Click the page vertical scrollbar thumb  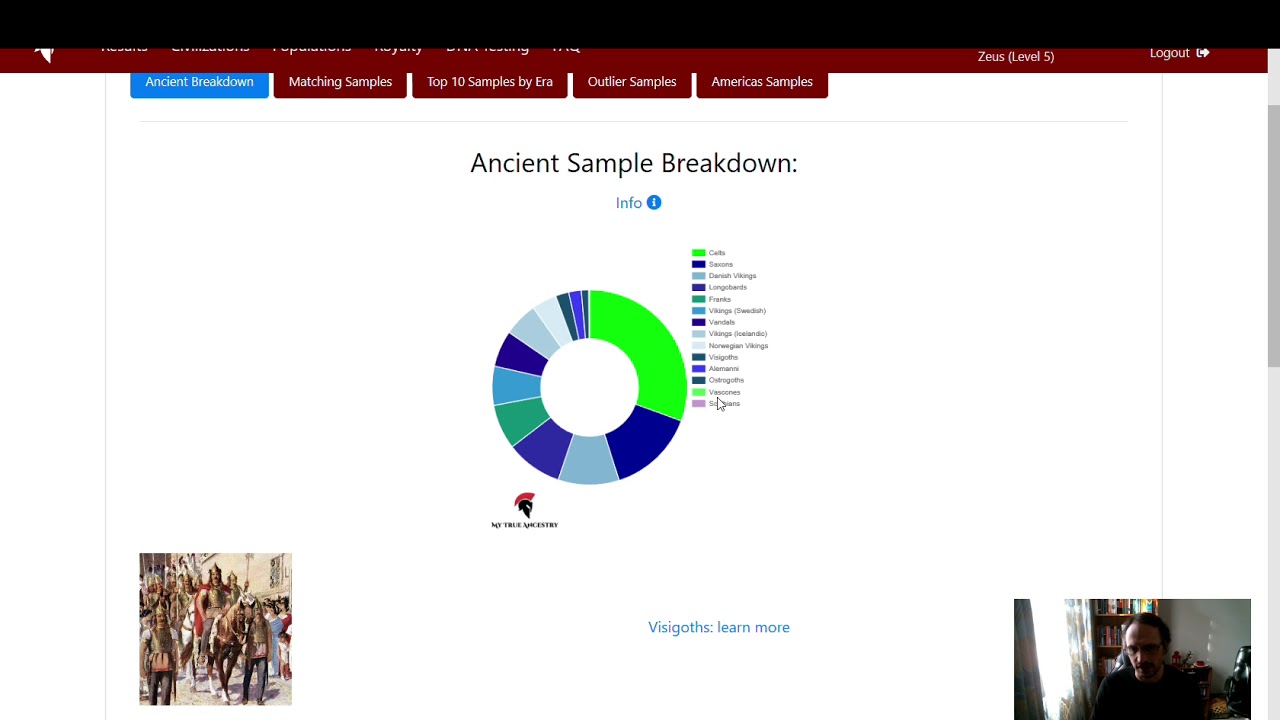[x=1273, y=235]
